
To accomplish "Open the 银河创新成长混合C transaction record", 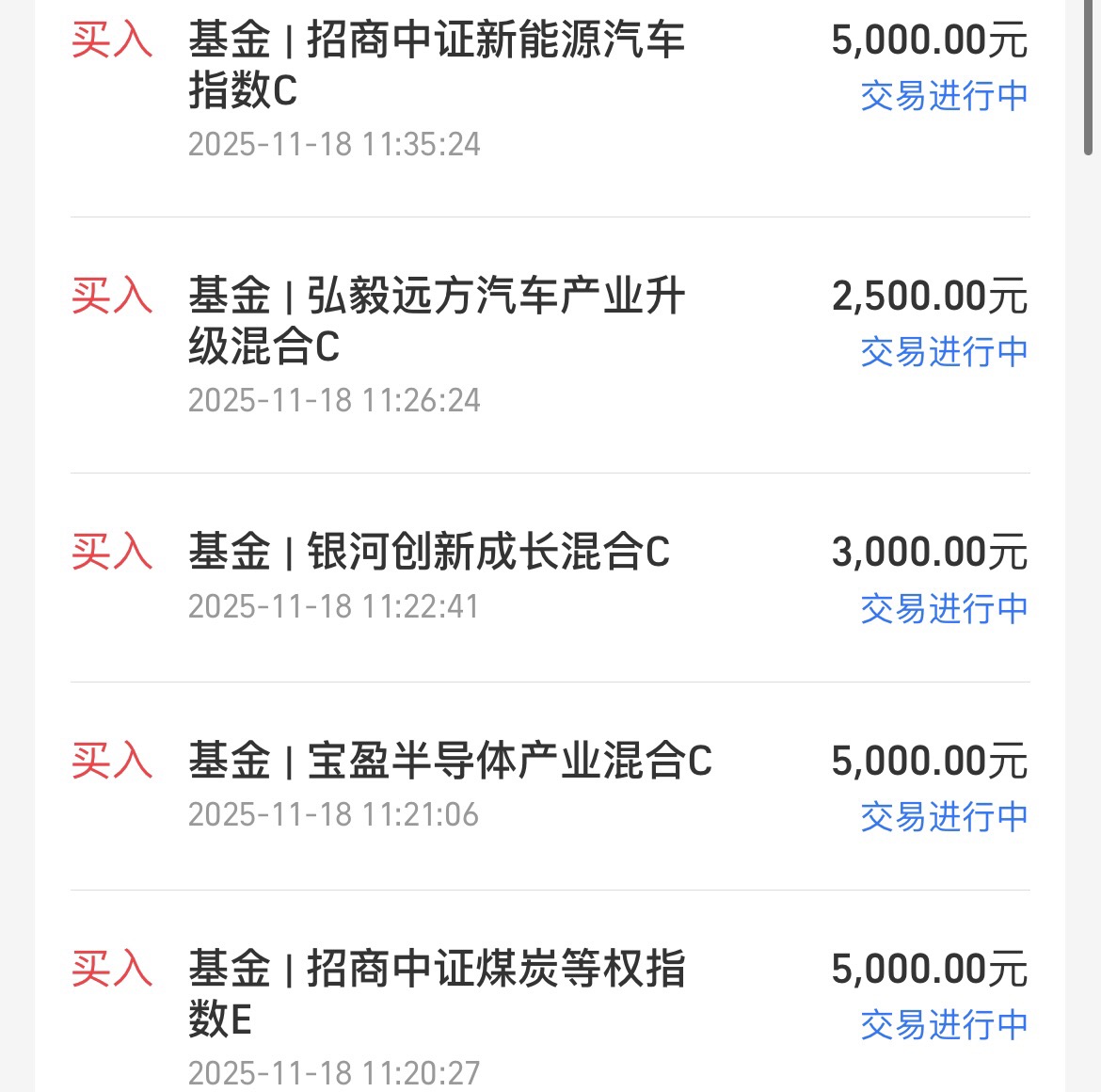I will pyautogui.click(x=550, y=577).
